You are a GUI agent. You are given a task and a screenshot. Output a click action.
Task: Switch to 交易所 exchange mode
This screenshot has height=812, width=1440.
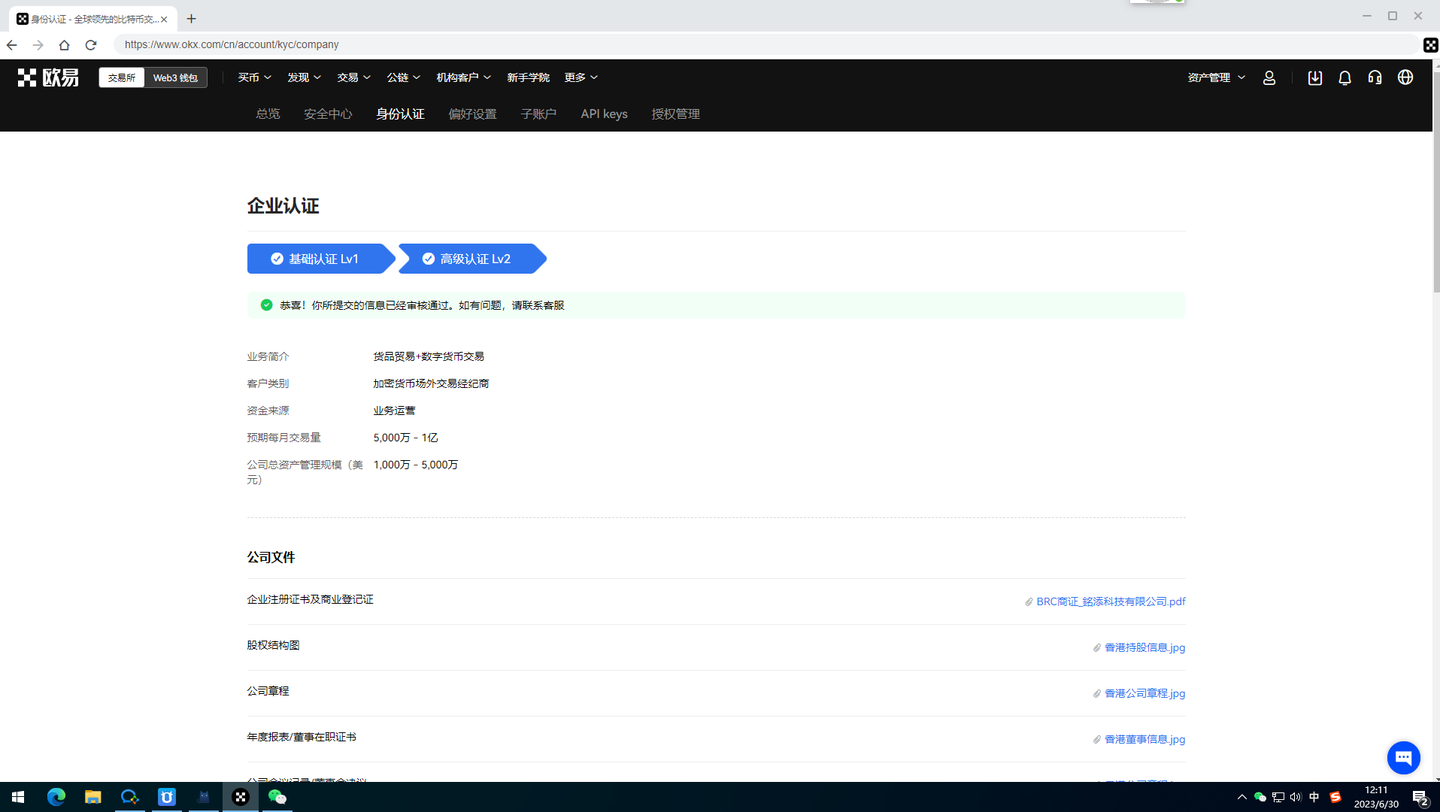(x=122, y=77)
